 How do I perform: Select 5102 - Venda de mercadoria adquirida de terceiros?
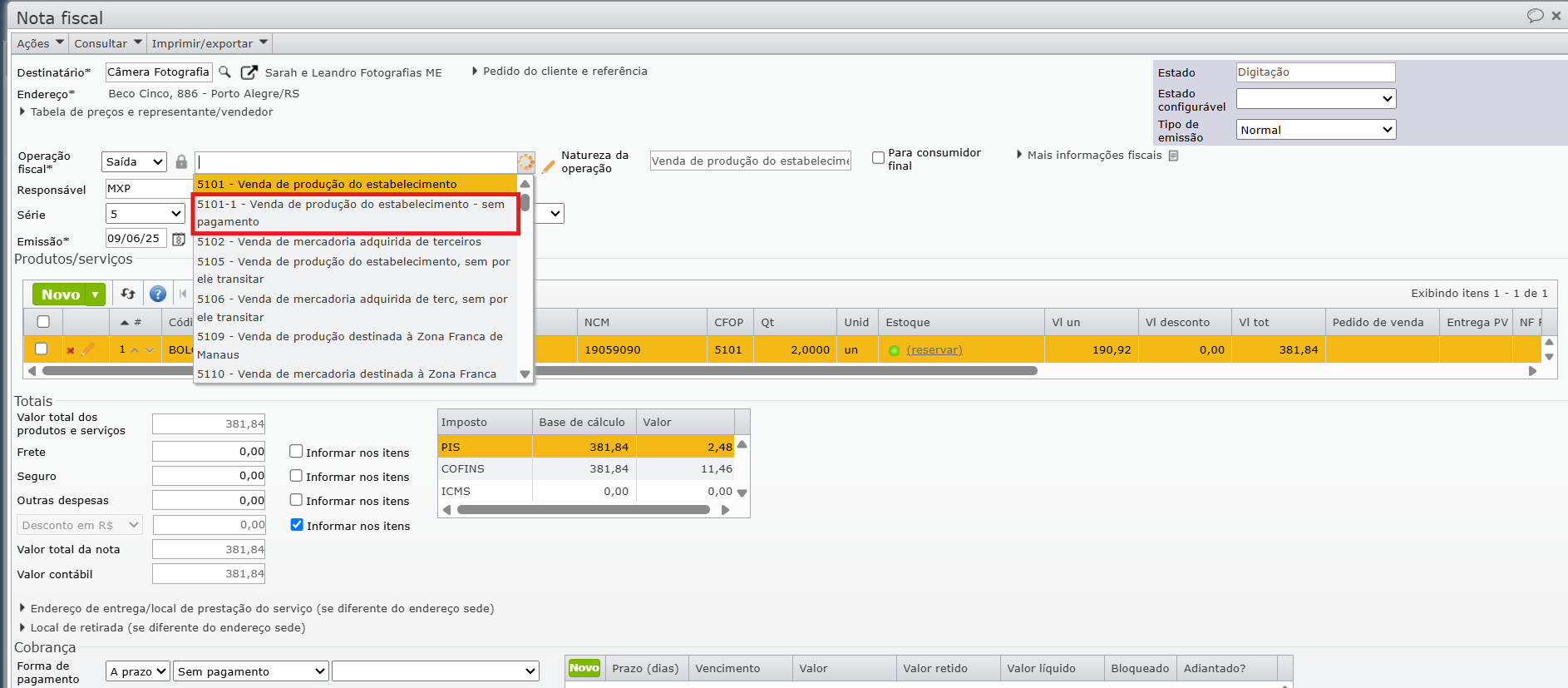(356, 241)
